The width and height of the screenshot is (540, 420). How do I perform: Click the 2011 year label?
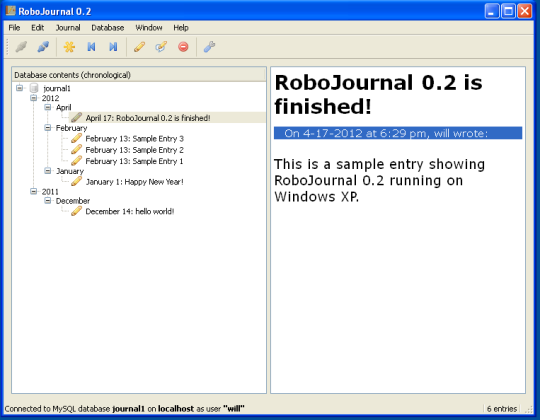coord(50,192)
